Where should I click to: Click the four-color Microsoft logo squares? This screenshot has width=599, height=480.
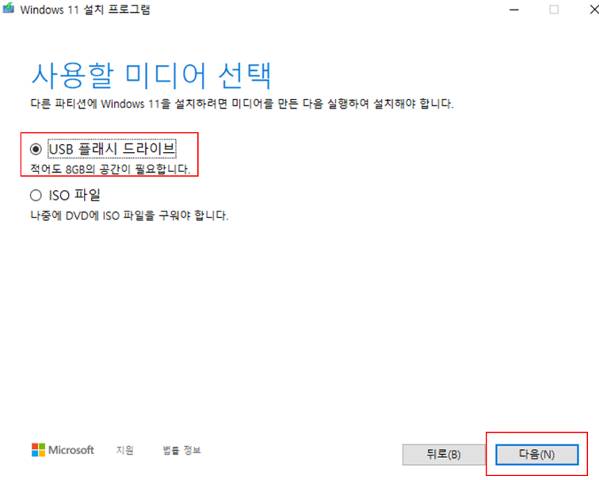coord(38,450)
